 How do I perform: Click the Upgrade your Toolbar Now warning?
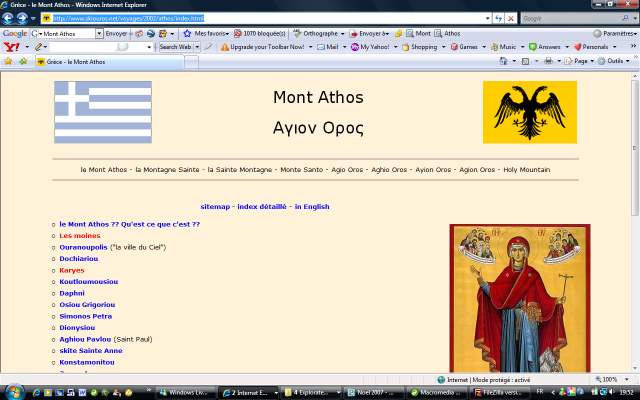[x=263, y=47]
